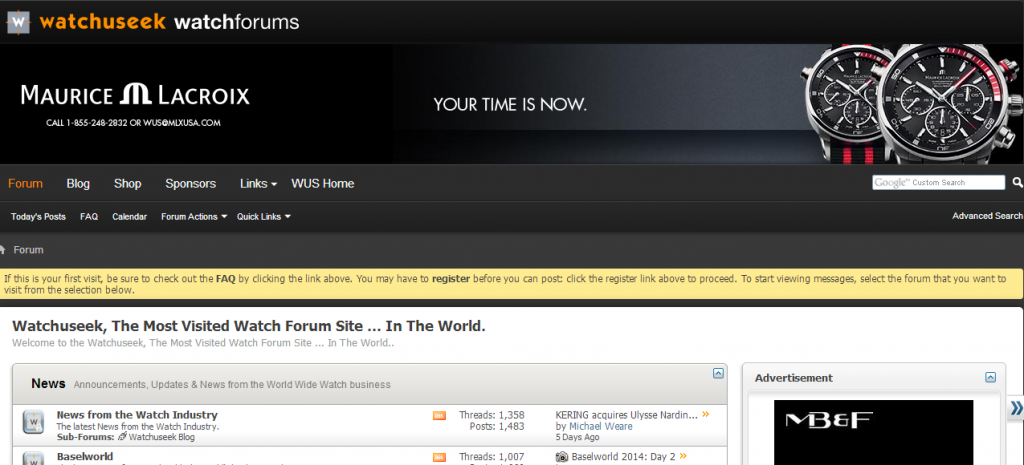1024x465 pixels.
Task: Click forum status icon for News from the Watch Industry
Action: click(33, 421)
